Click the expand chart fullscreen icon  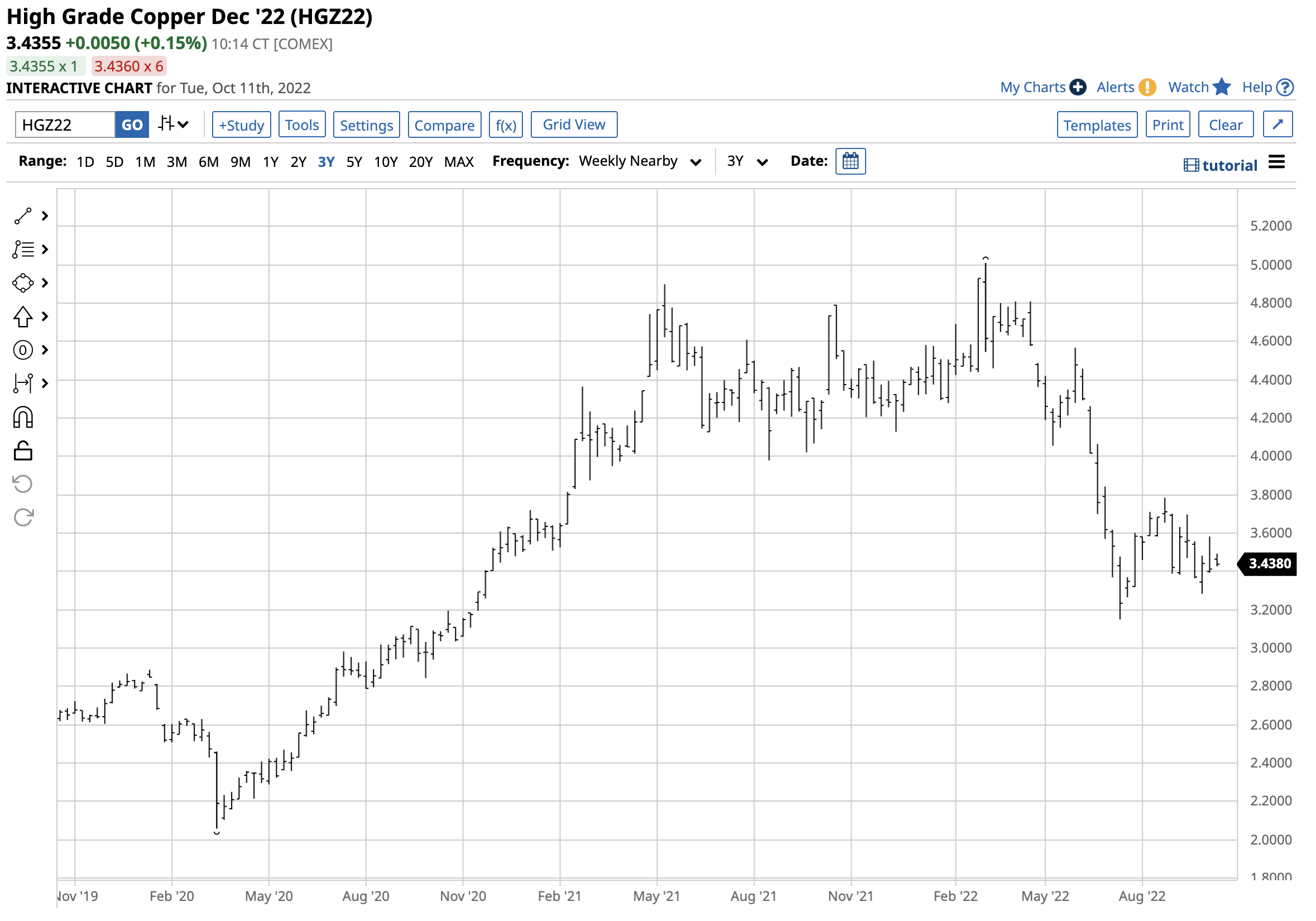click(x=1277, y=124)
